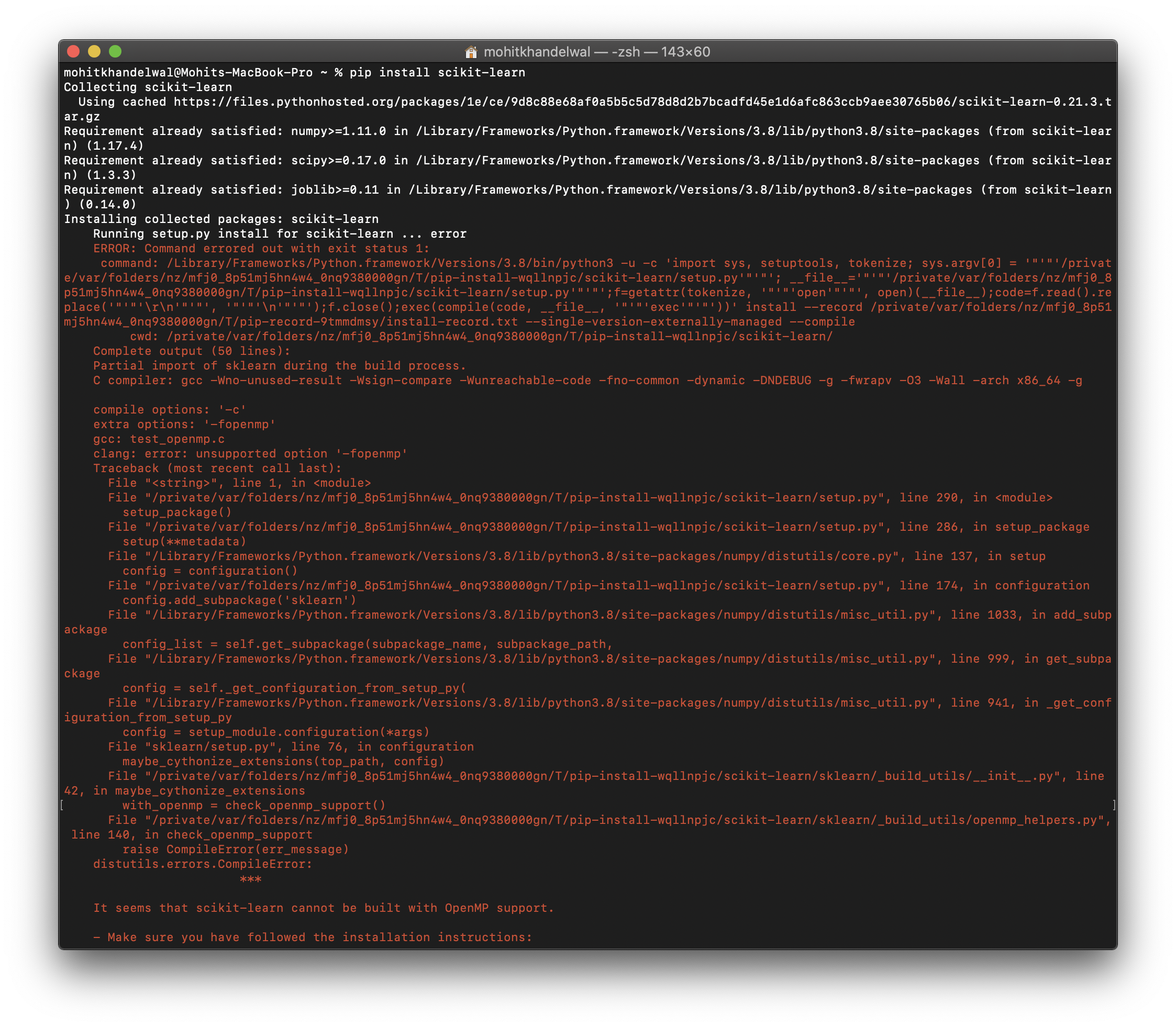Click 'line 140, in check_openmp_support' text
Viewport: 1176px width, 1027px height.
[192, 835]
